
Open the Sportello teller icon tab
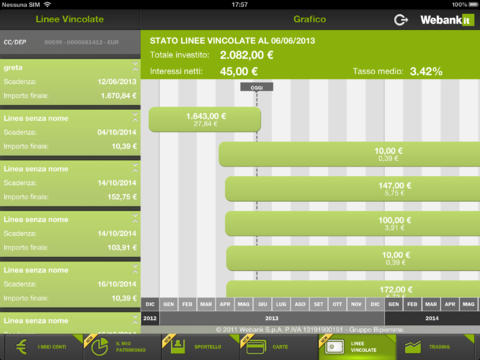pos(200,347)
